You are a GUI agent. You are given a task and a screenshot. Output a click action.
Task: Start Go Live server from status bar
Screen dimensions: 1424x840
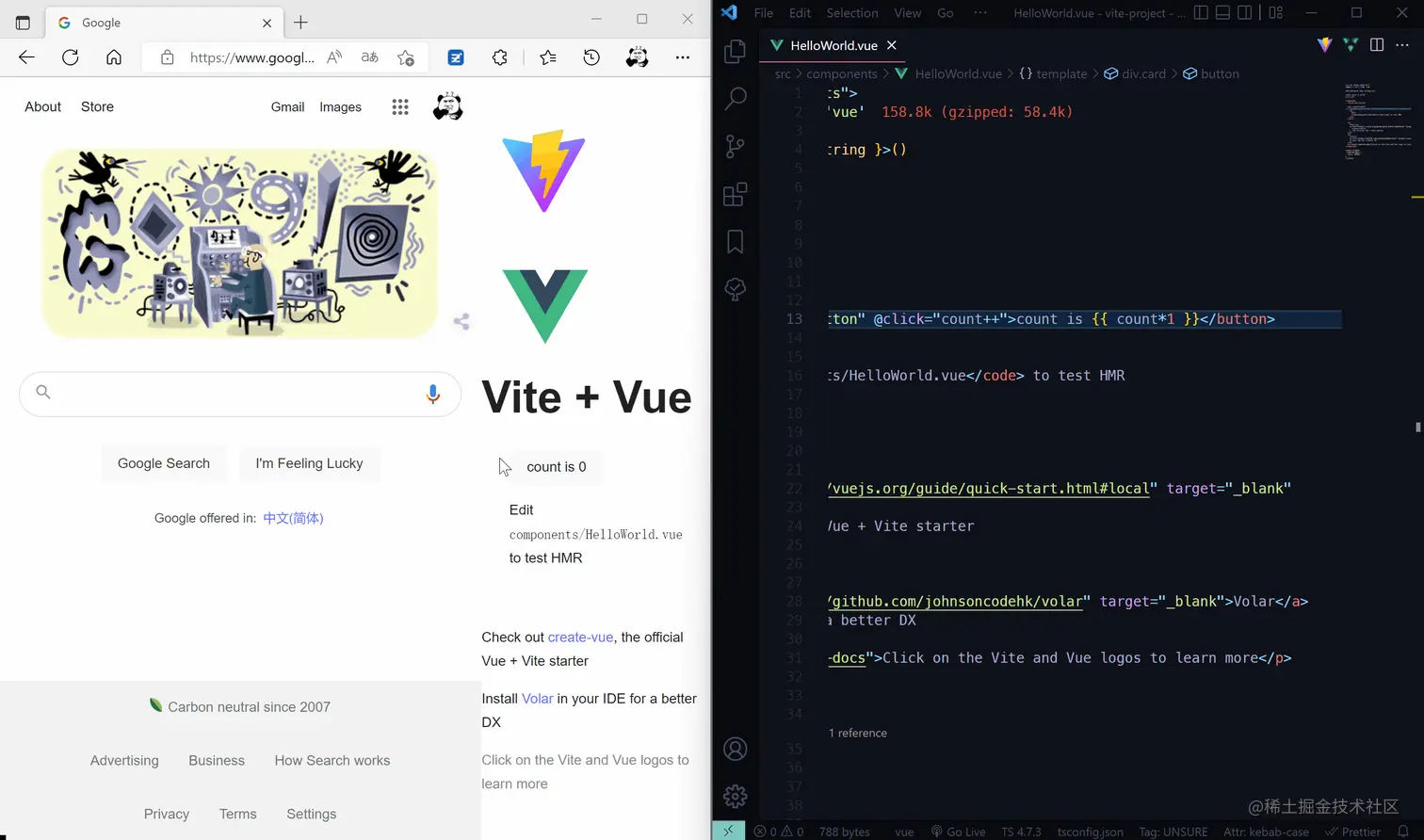tap(959, 832)
